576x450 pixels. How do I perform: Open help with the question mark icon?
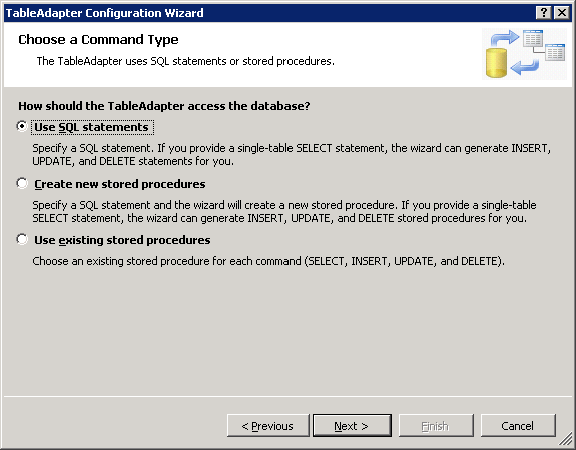click(544, 13)
